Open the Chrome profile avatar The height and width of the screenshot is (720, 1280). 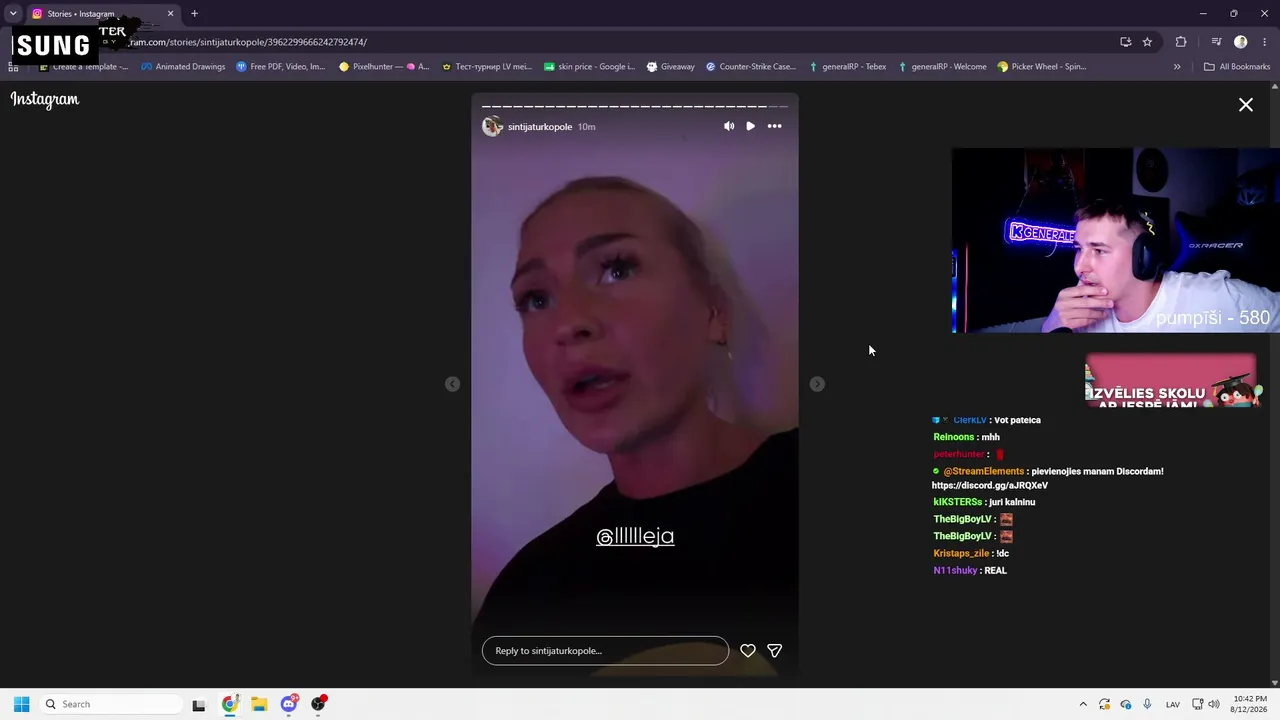click(1241, 42)
